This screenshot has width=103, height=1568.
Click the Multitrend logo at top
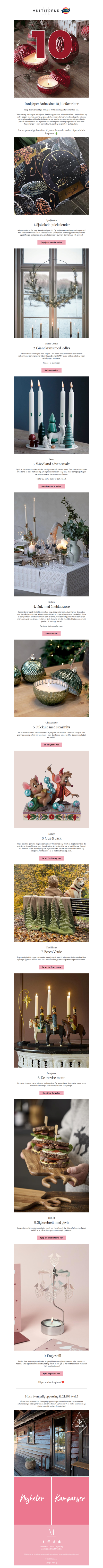tap(51, 11)
